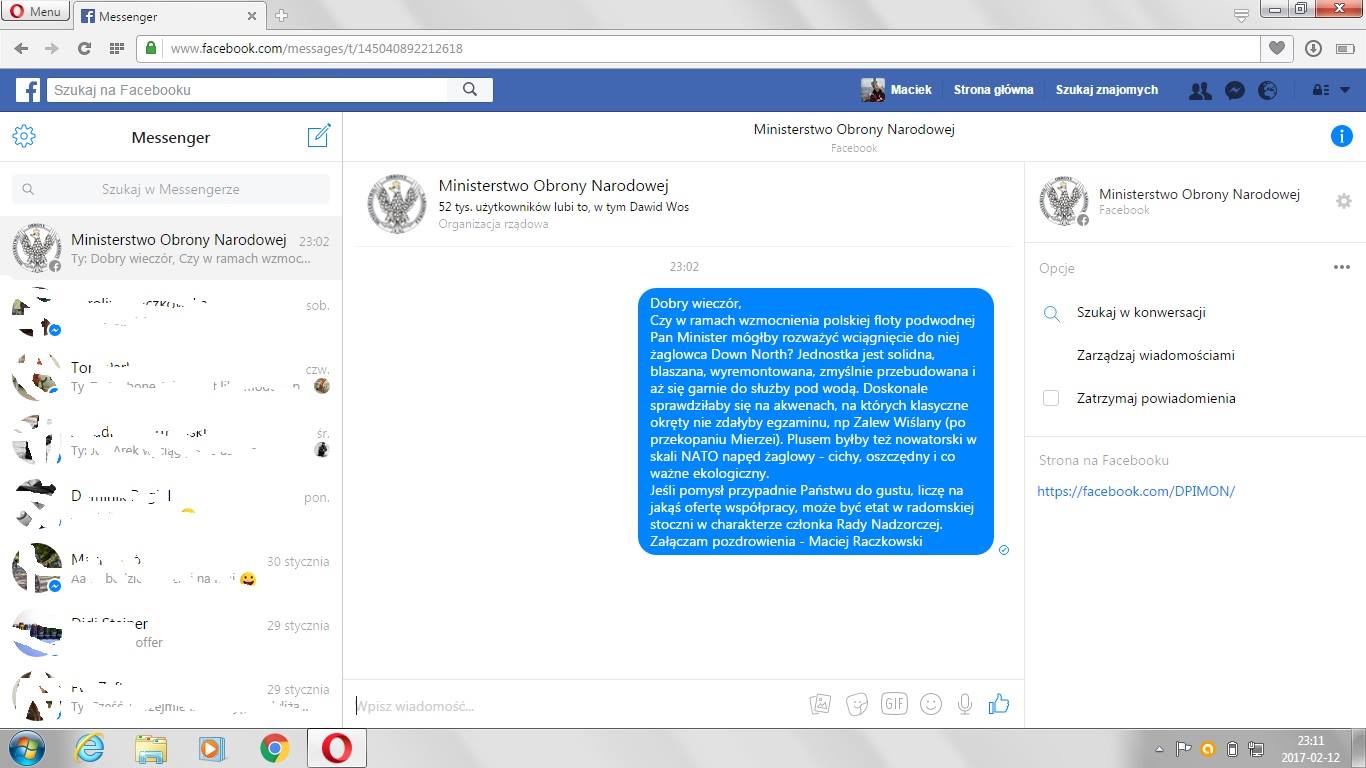Open Windows Start button
This screenshot has height=768, width=1366.
[27, 748]
